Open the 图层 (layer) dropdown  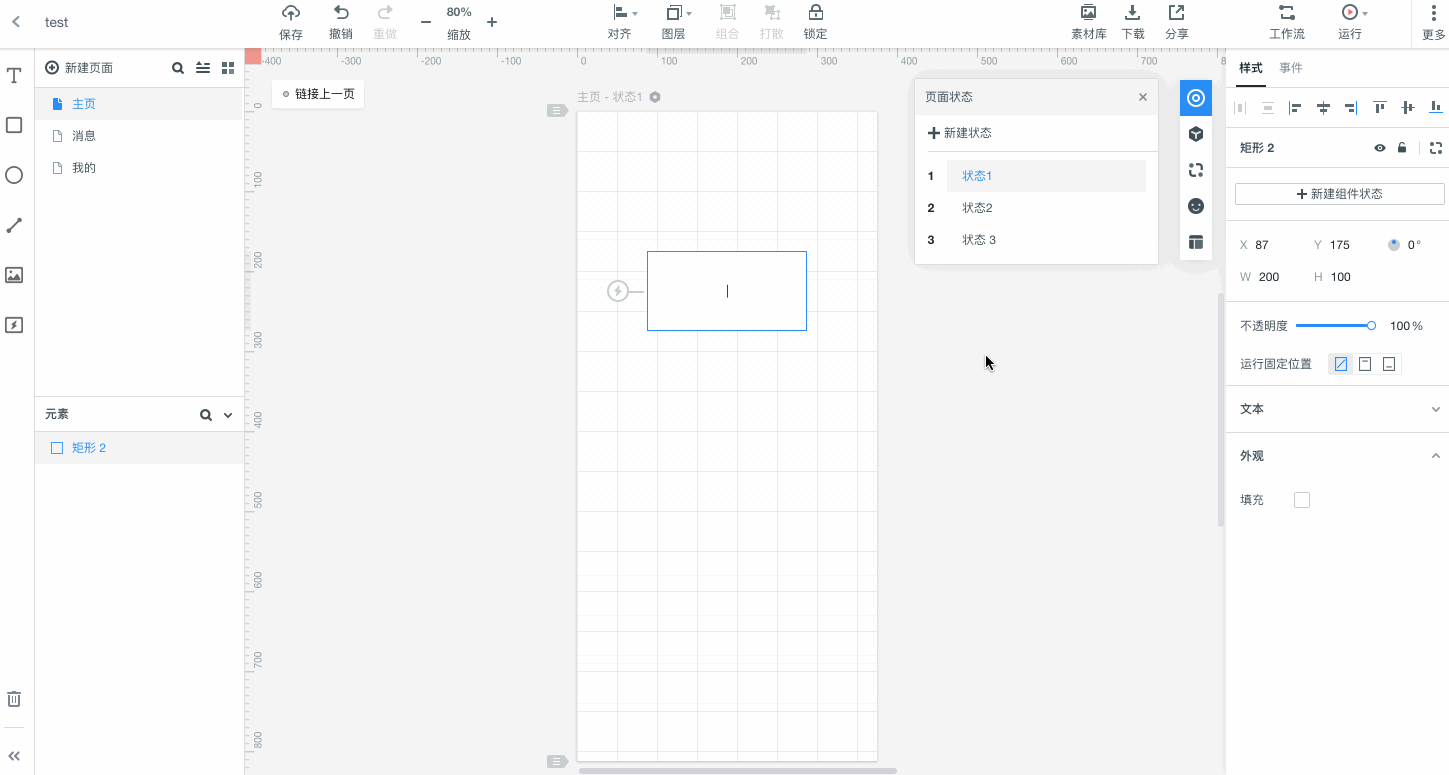678,22
